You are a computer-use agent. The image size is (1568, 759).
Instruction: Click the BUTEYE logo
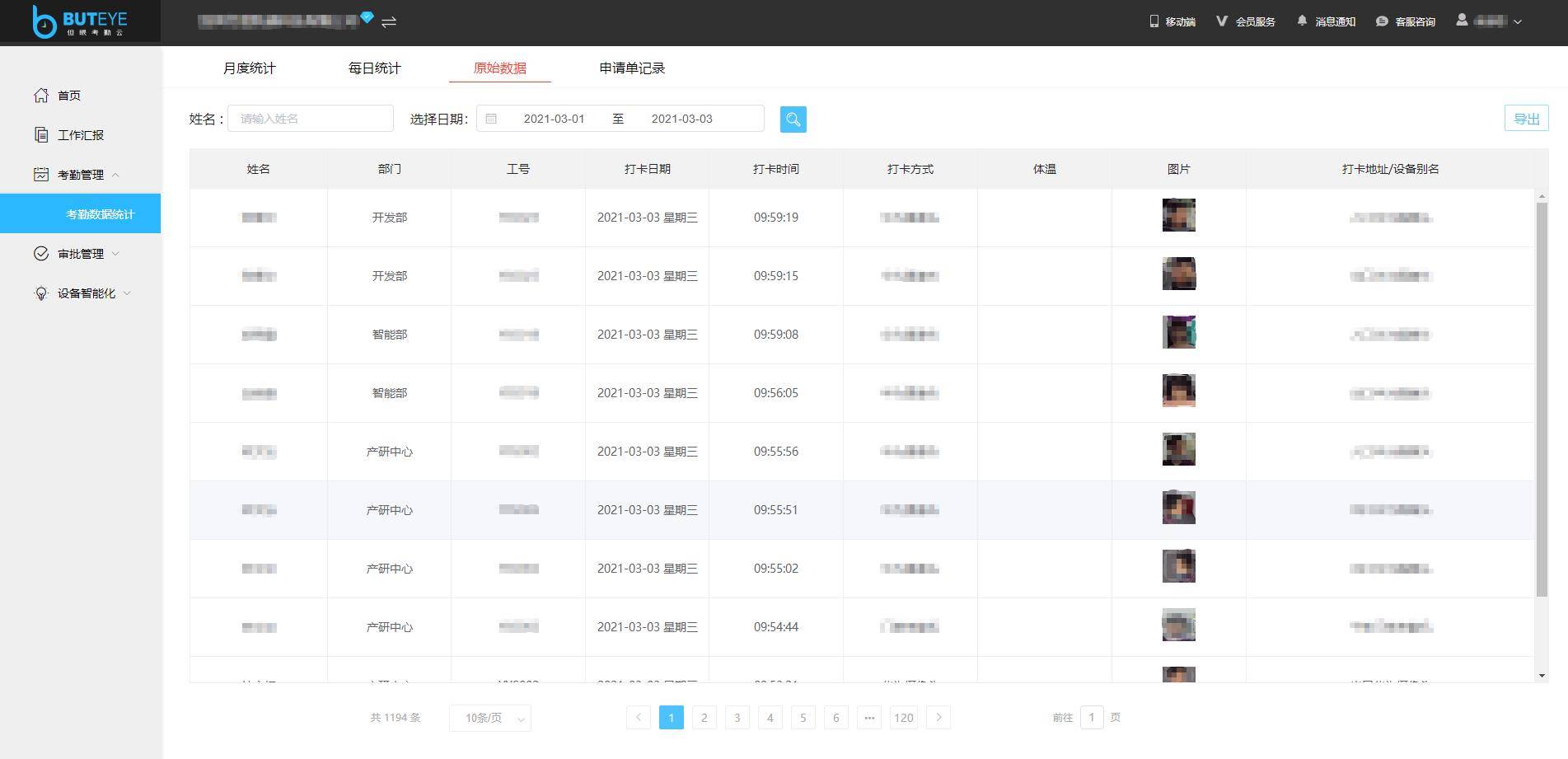tap(79, 21)
